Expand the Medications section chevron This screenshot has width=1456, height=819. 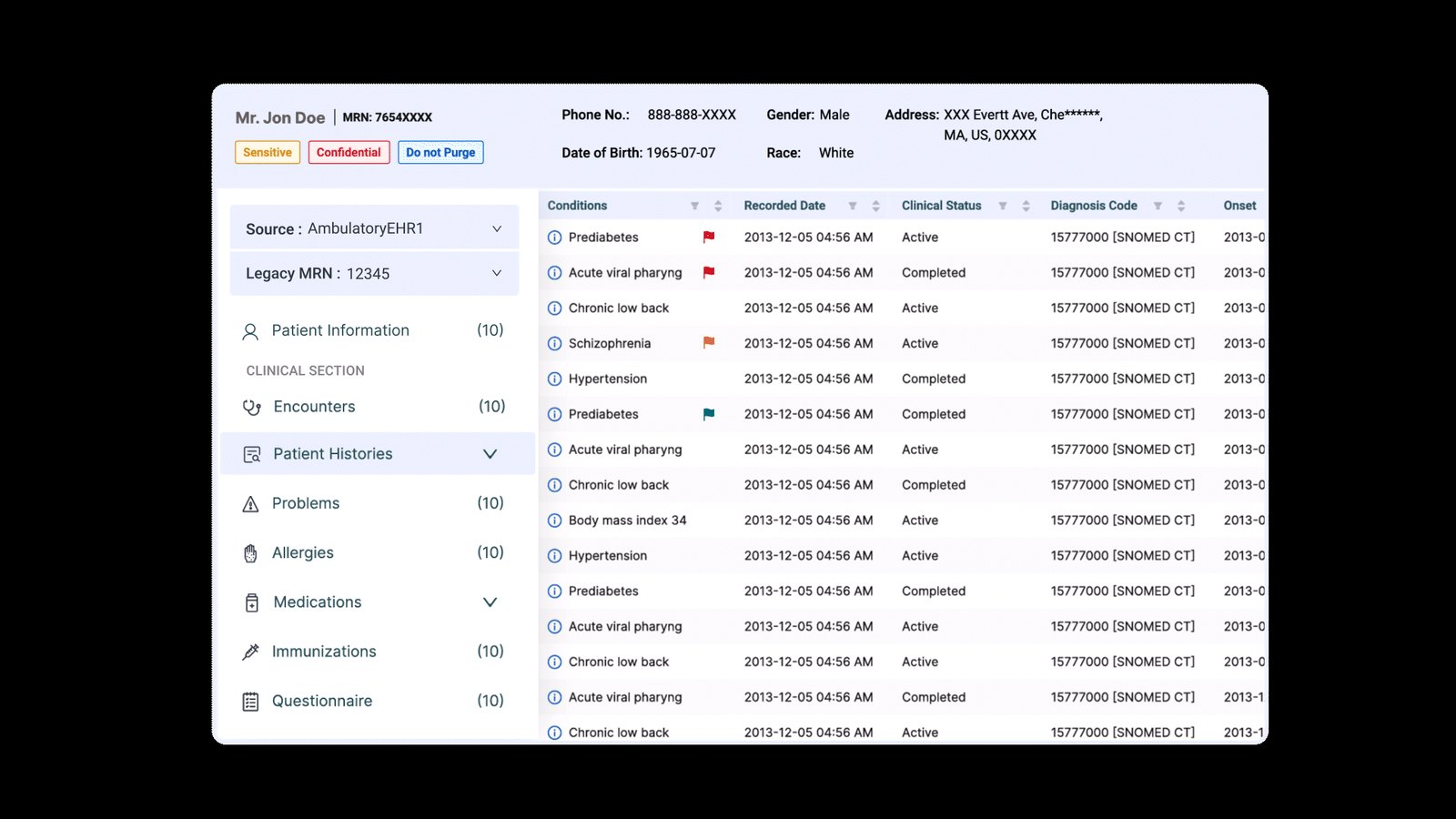(x=490, y=602)
